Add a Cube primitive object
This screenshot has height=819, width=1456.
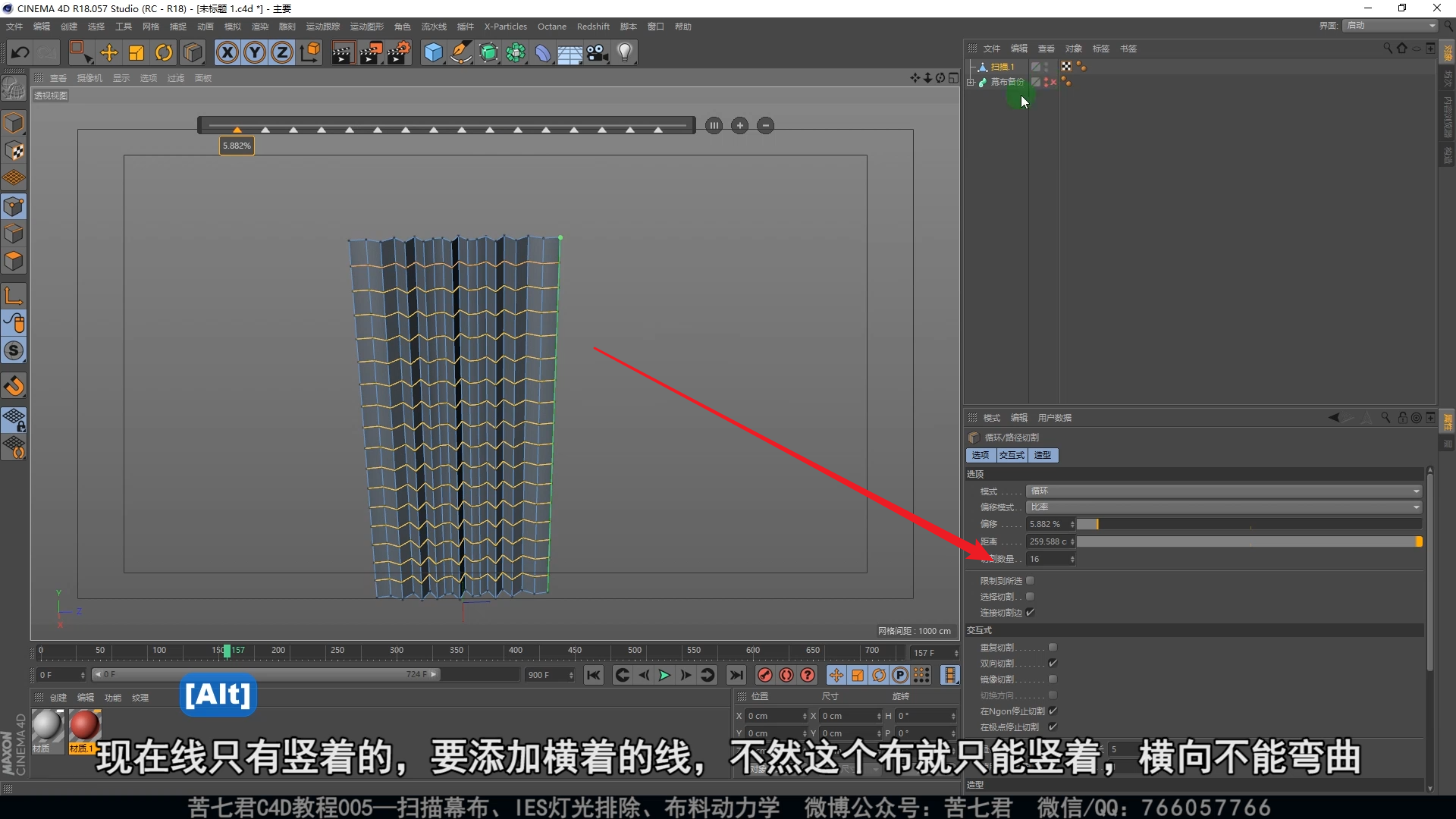[x=433, y=52]
